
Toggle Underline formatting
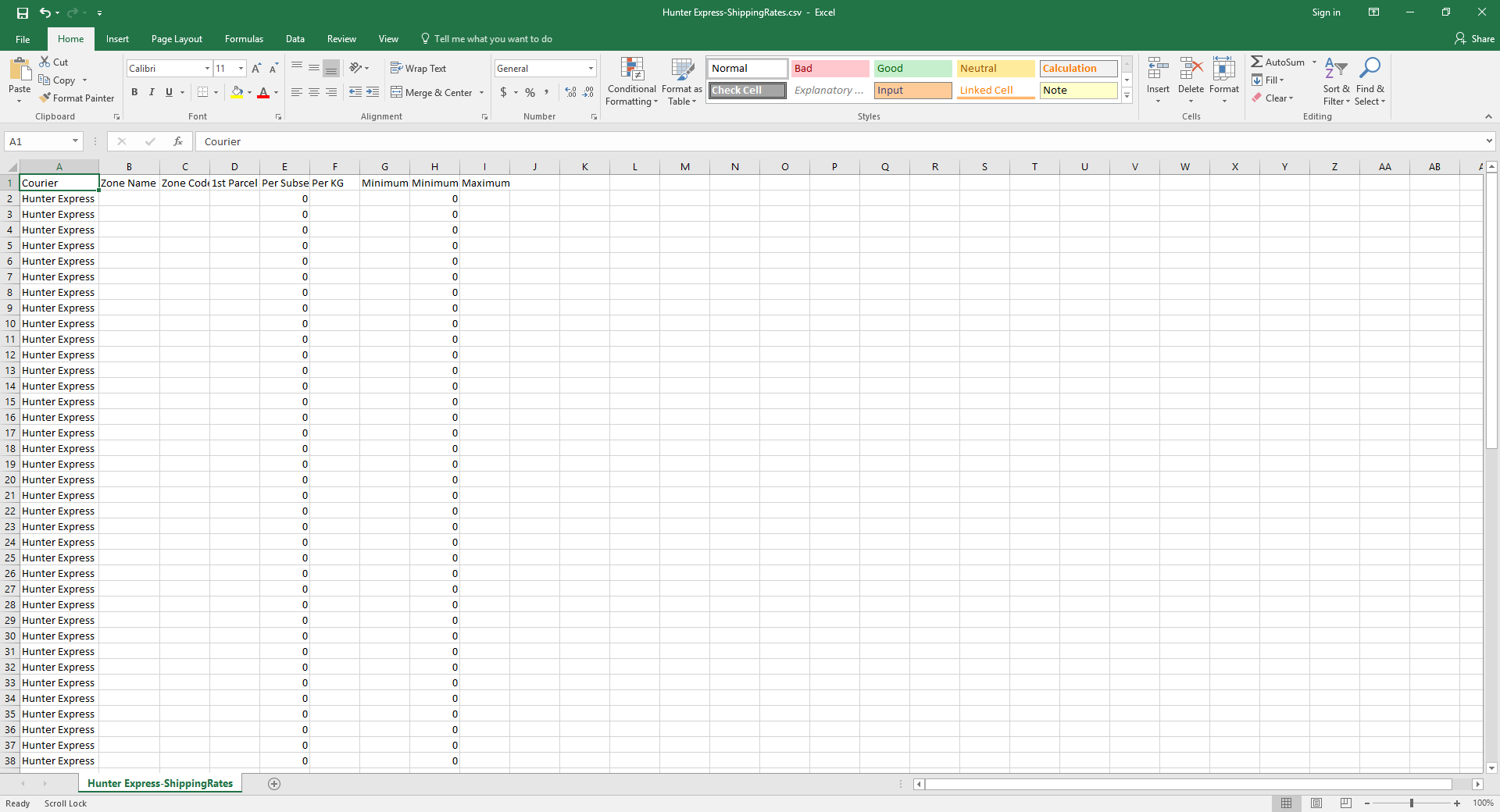pos(169,92)
